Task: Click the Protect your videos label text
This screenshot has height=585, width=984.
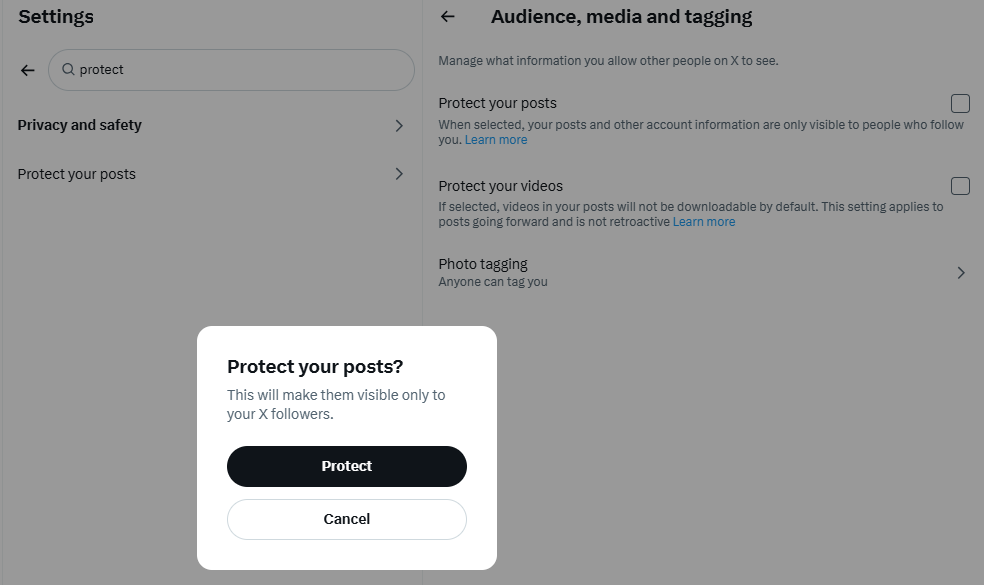Action: click(501, 186)
